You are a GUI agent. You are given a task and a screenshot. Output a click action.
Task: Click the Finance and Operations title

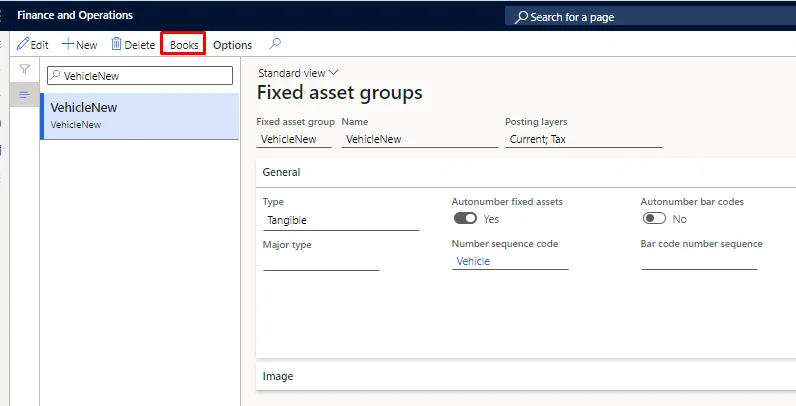75,15
